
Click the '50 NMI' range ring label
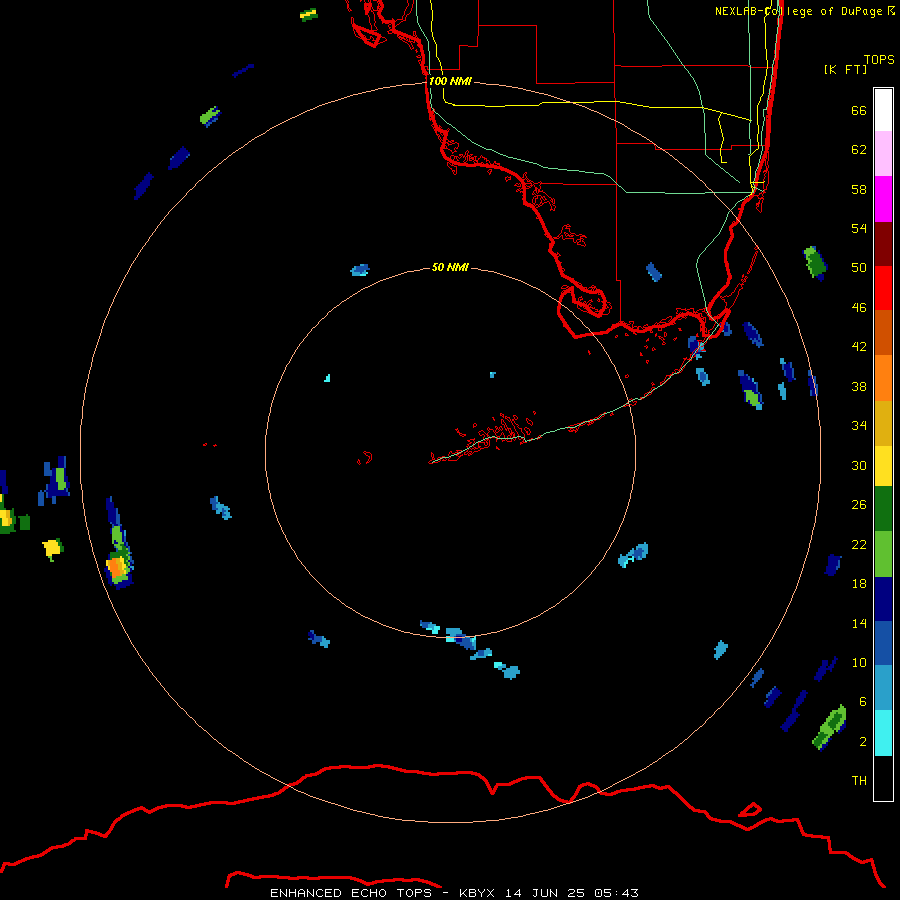[450, 267]
